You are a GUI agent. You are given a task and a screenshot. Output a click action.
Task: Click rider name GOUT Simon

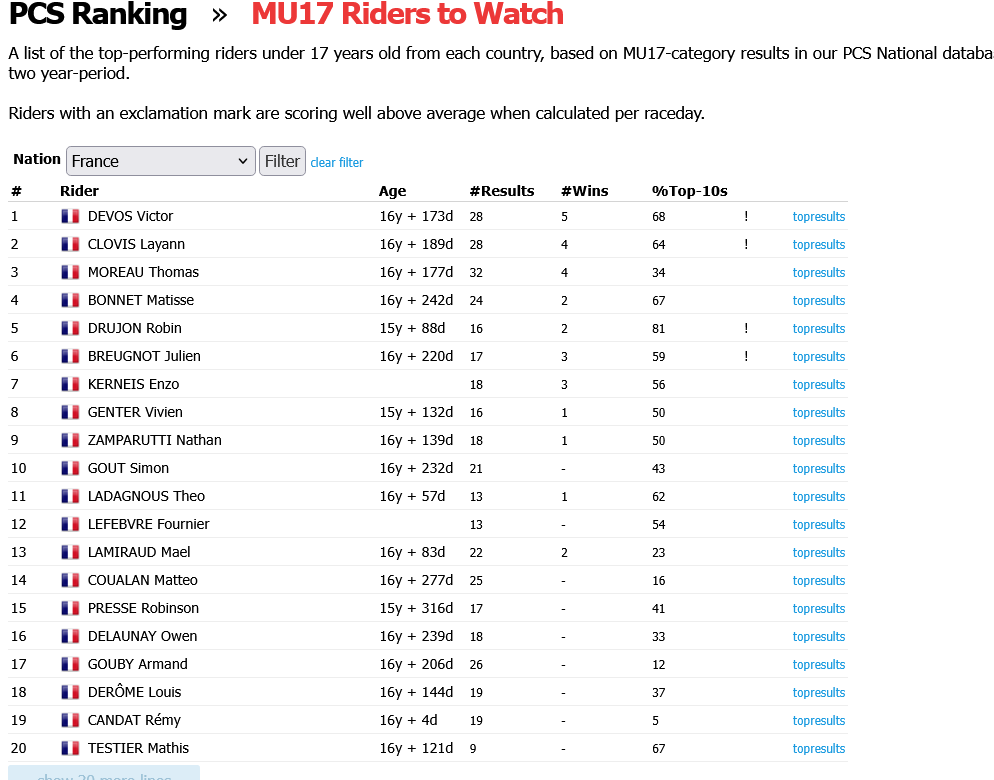(x=128, y=468)
